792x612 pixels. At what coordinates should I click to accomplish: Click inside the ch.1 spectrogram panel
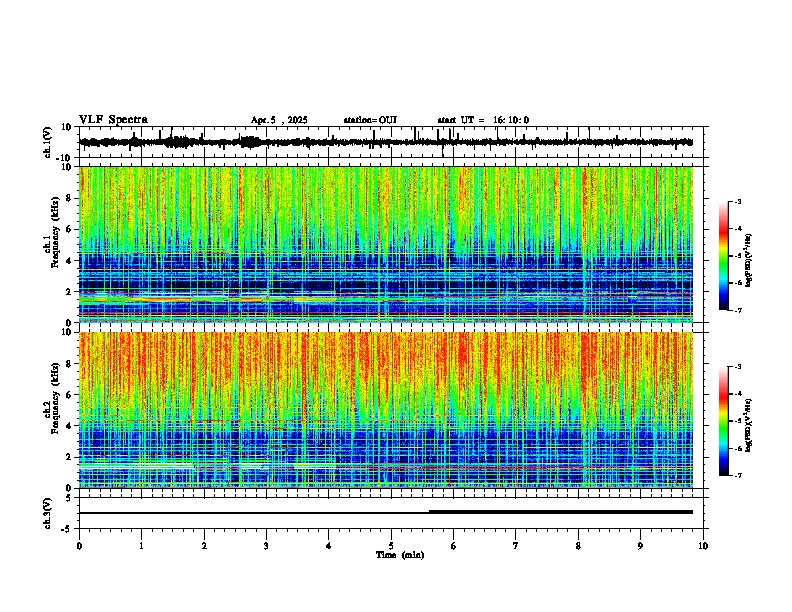click(x=386, y=244)
